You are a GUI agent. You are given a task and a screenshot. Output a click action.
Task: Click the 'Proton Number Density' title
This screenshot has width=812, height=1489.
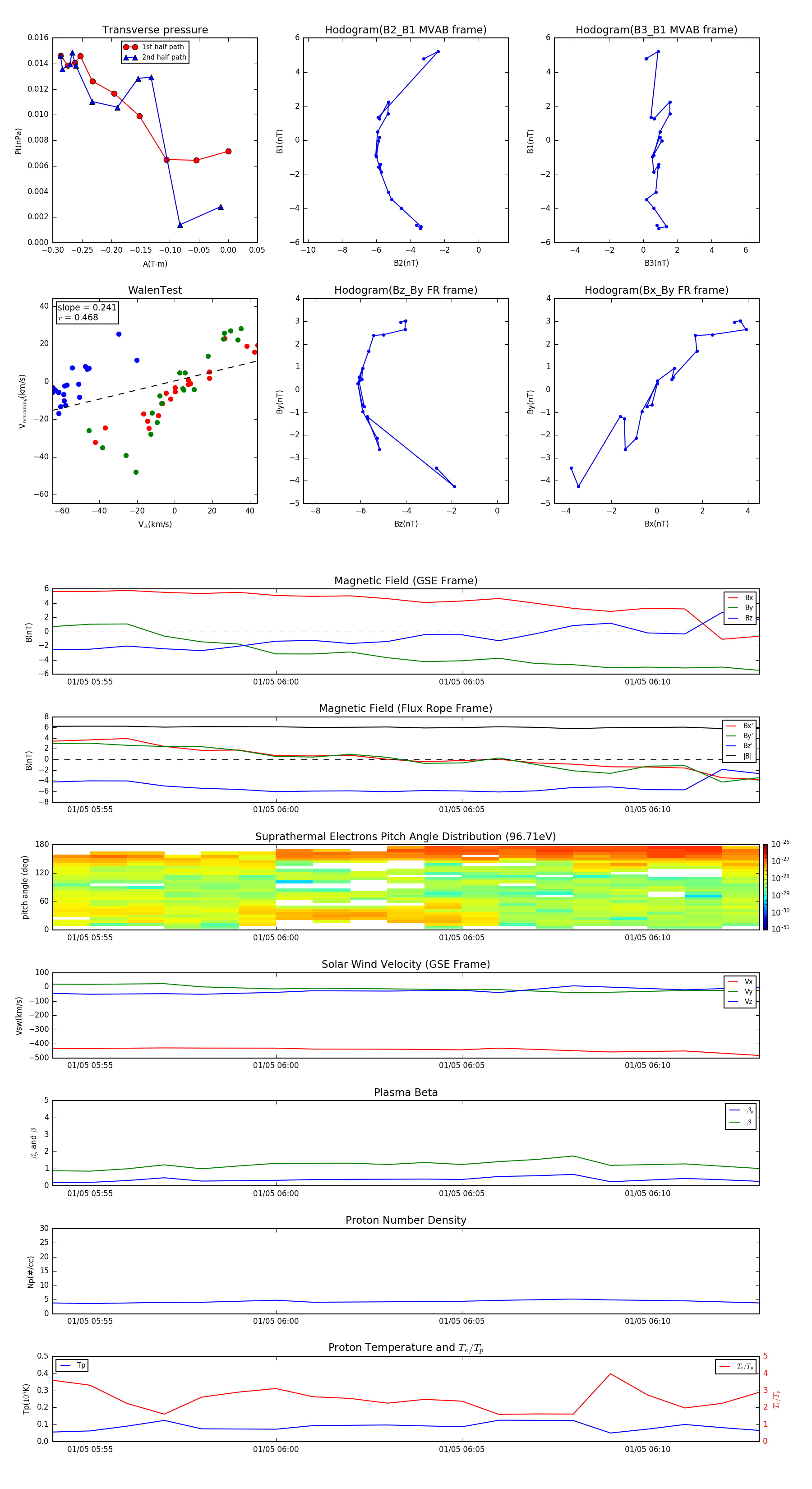click(x=406, y=1220)
